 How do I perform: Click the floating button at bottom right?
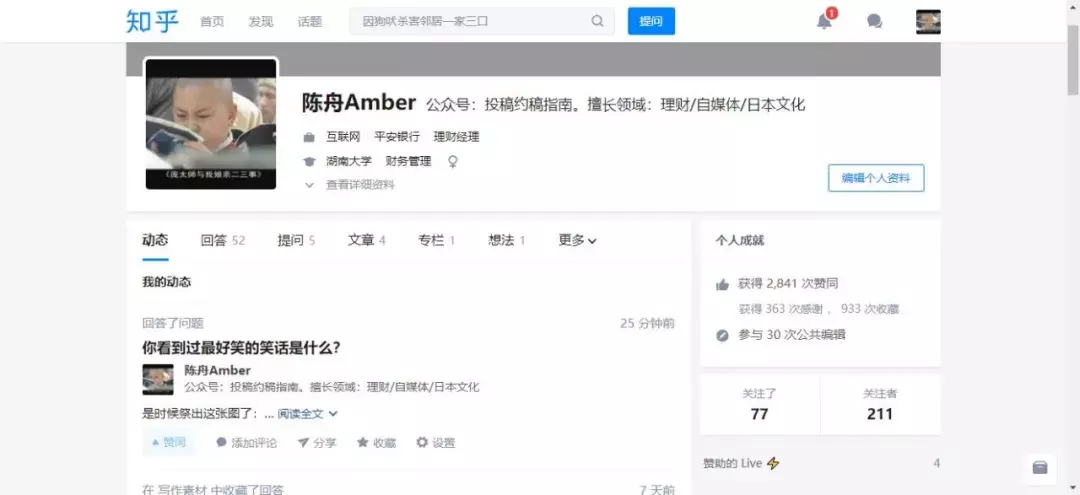[1040, 468]
